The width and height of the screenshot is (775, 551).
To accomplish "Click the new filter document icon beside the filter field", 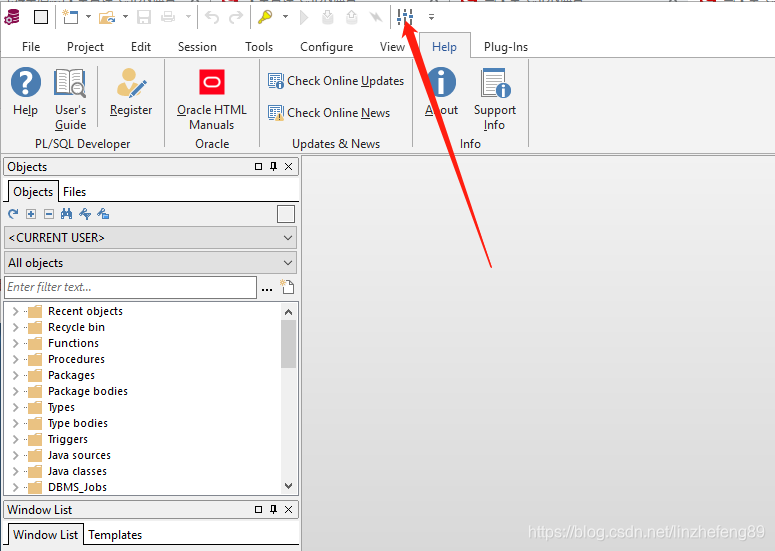I will pyautogui.click(x=288, y=287).
